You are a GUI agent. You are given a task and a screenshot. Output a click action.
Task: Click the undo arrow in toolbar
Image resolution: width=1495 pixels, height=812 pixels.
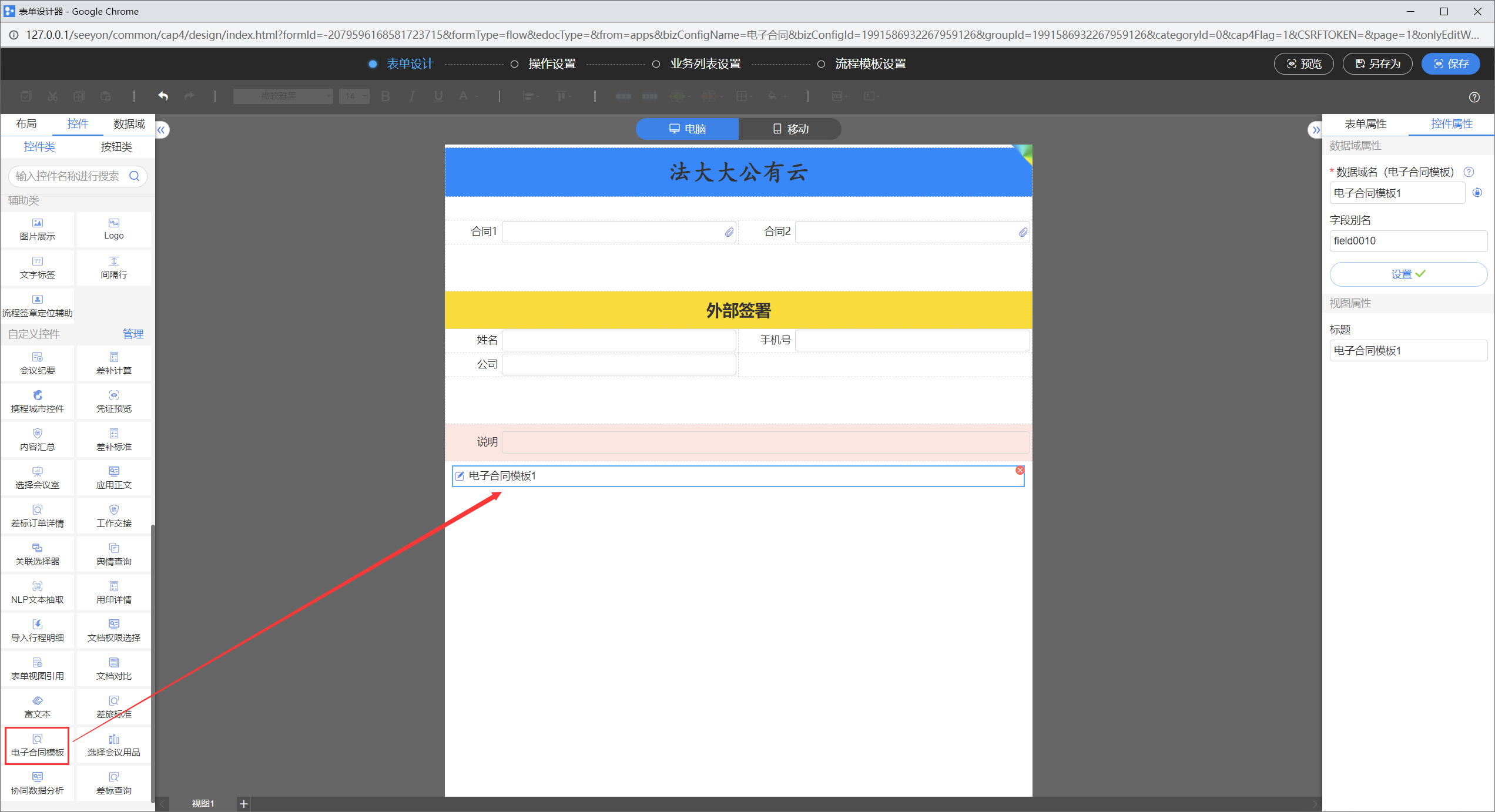pyautogui.click(x=163, y=96)
